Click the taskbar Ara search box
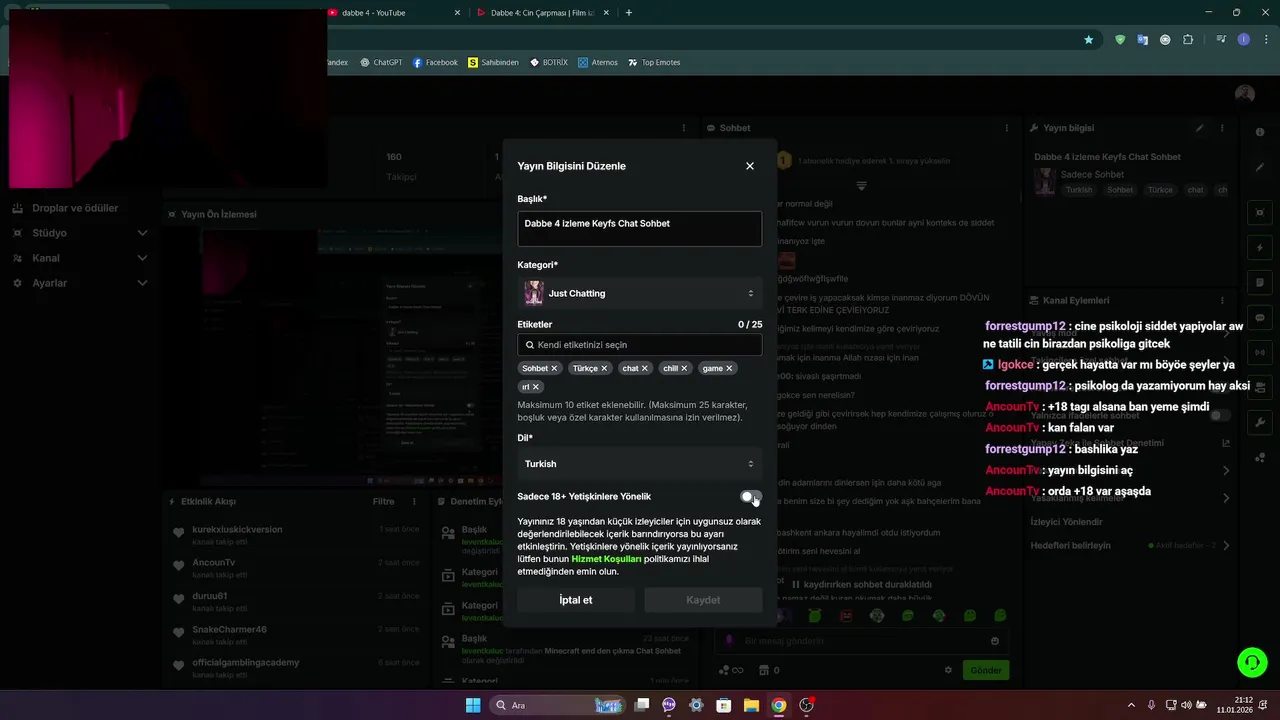The image size is (1280, 720). click(557, 705)
